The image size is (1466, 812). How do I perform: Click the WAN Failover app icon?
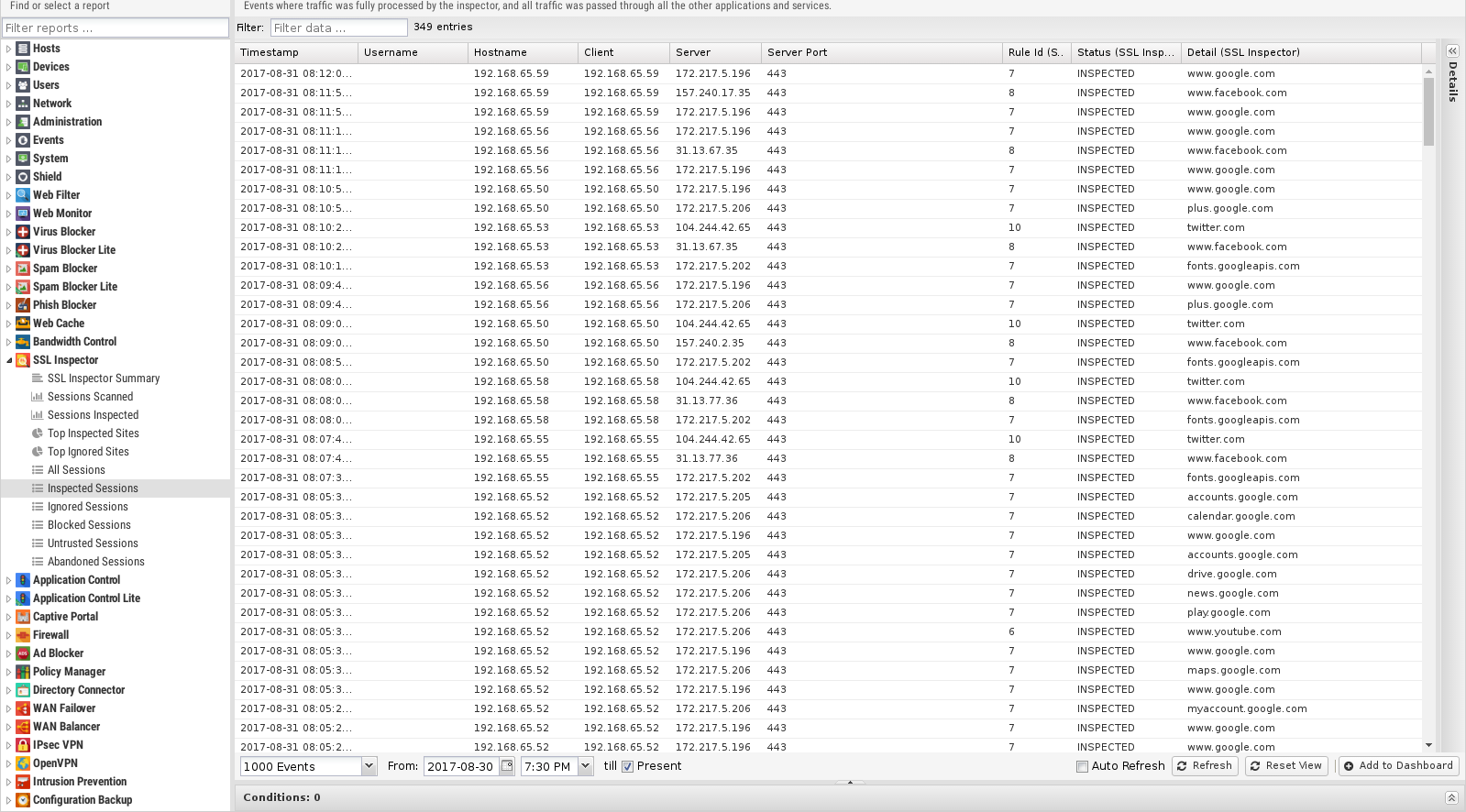23,708
